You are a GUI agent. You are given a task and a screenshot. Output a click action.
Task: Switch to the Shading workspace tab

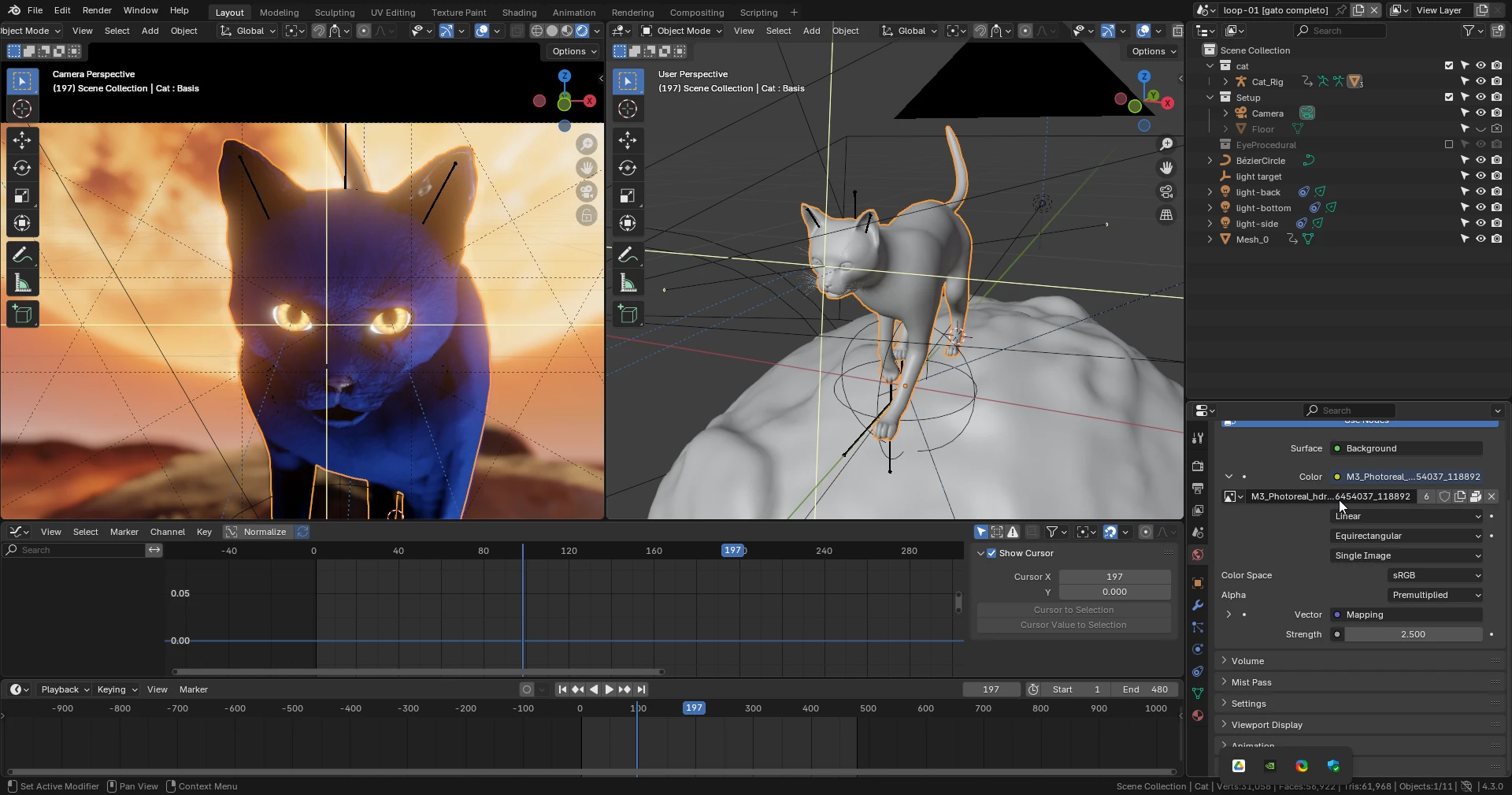tap(519, 12)
